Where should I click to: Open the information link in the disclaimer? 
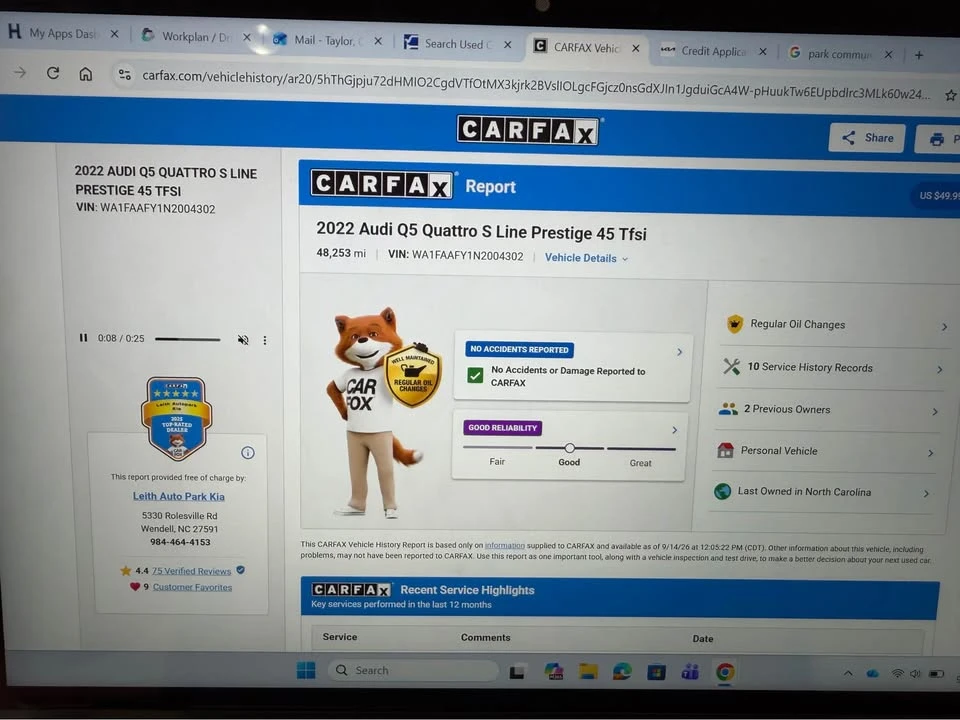tap(504, 546)
